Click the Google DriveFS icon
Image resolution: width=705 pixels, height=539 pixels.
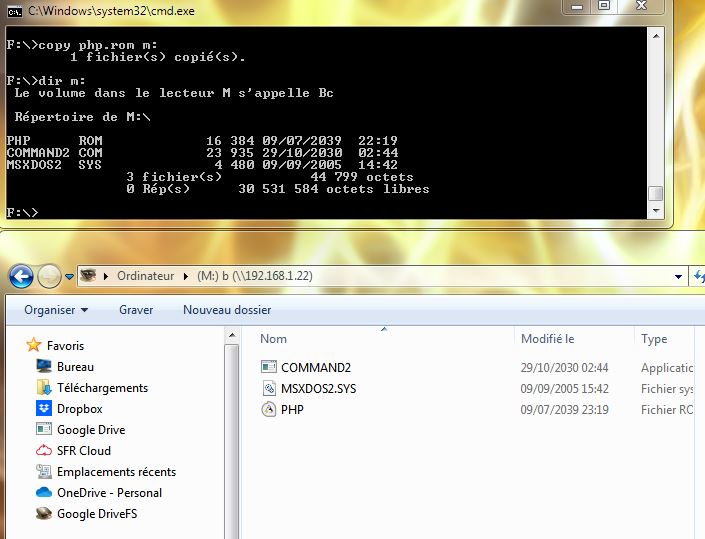click(44, 513)
